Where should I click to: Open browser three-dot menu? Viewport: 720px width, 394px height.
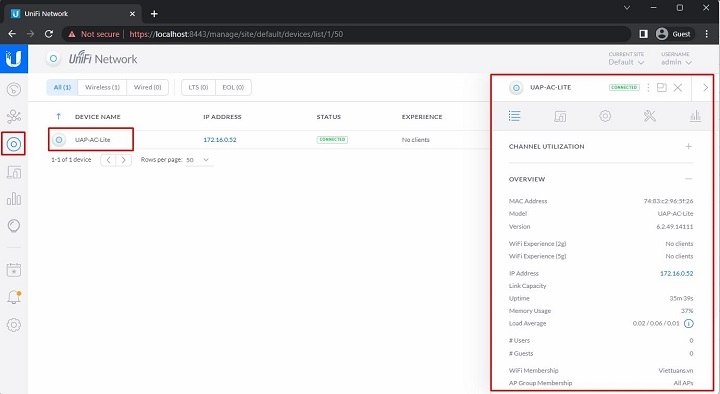(707, 34)
